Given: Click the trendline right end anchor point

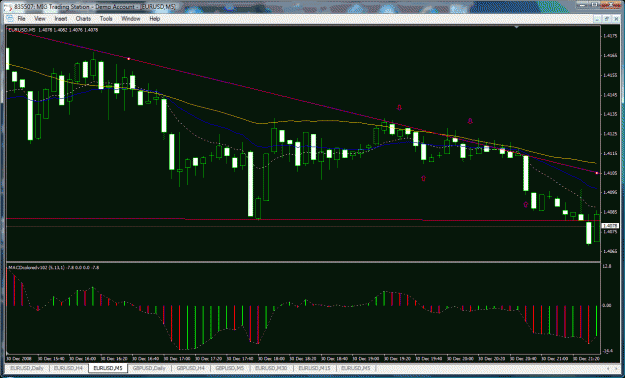Looking at the screenshot, I should [597, 173].
